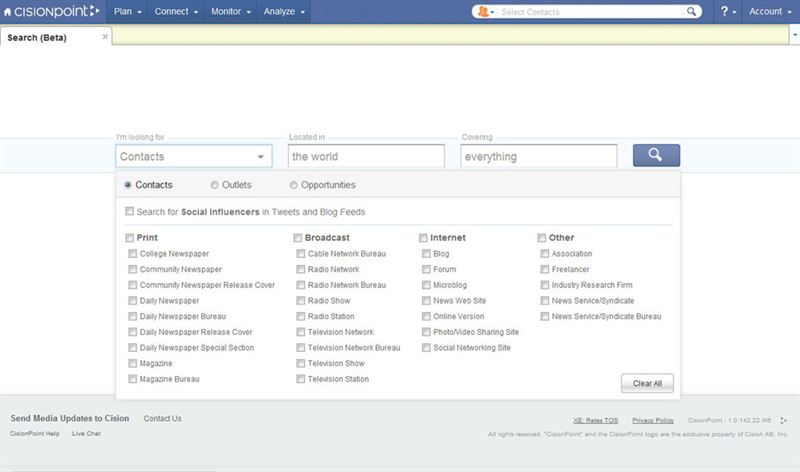The height and width of the screenshot is (472, 800).
Task: Open the contact type selector icon
Action: (485, 12)
